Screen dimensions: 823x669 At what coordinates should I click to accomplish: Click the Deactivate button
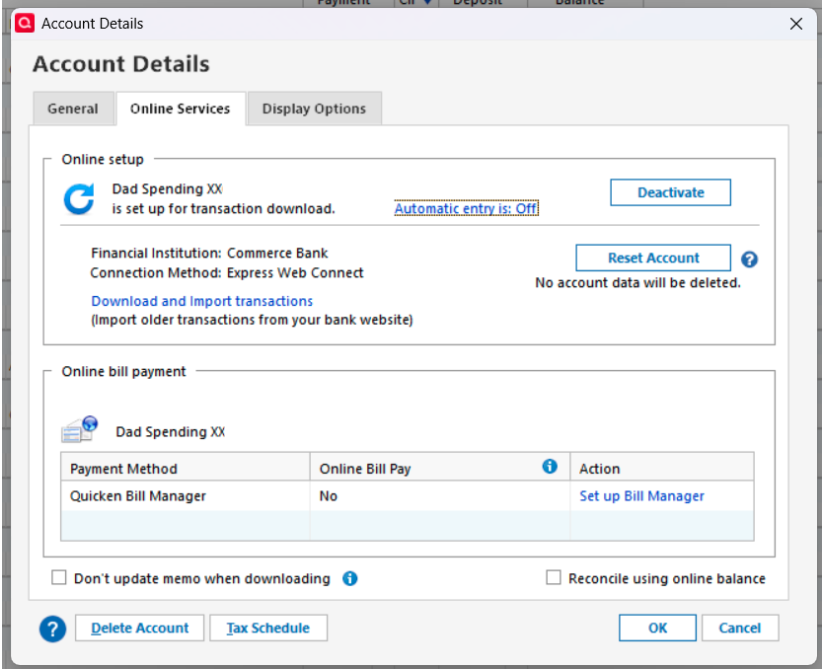[x=670, y=193]
